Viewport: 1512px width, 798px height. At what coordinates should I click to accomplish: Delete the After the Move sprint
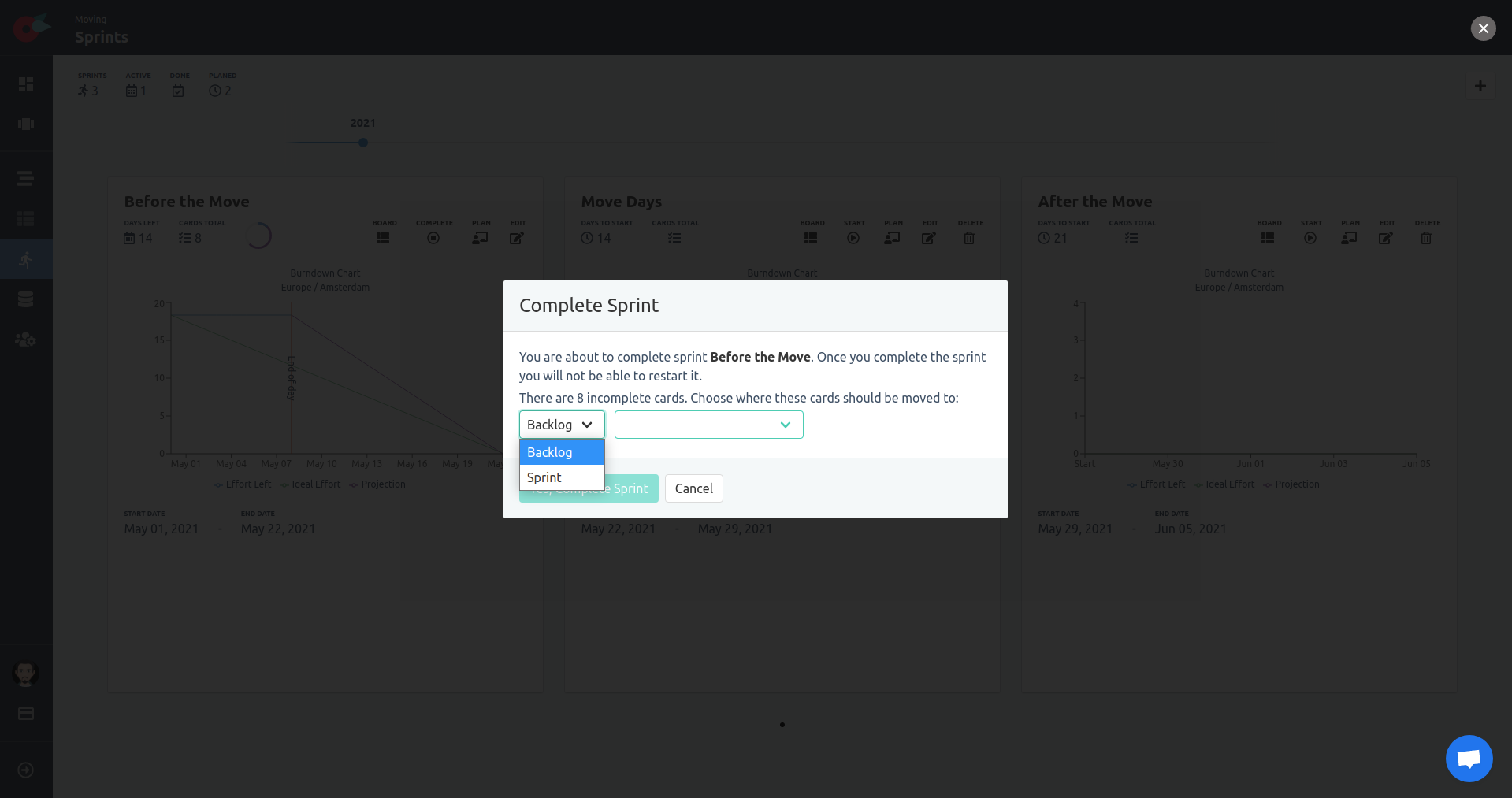(x=1426, y=238)
